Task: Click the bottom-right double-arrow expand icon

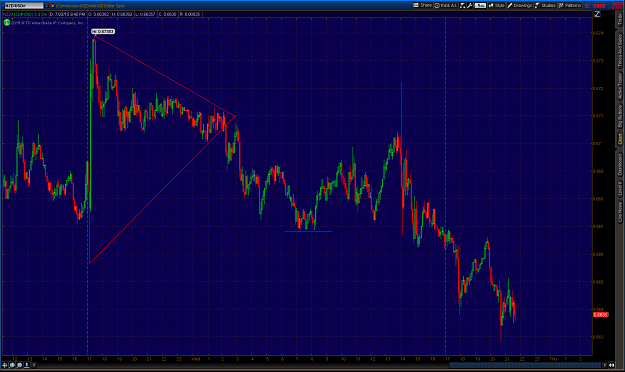Action: point(612,365)
